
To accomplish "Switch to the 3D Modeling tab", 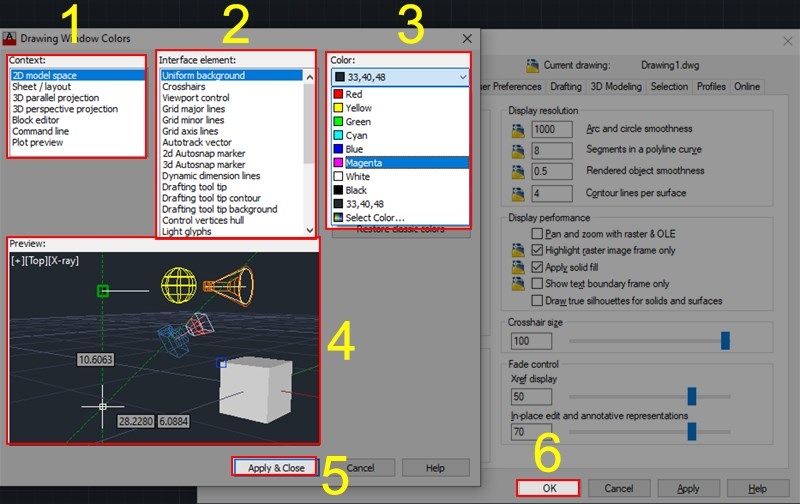I will (616, 87).
